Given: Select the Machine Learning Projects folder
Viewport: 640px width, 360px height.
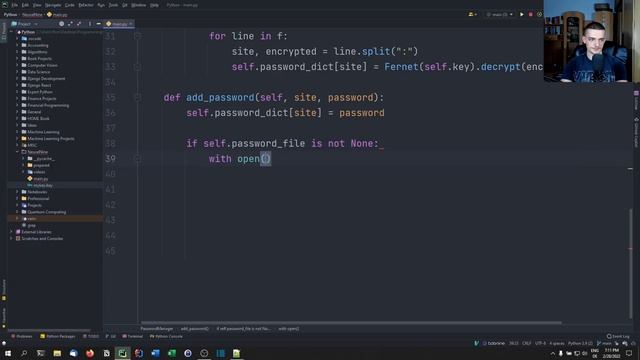Looking at the screenshot, I should [51, 139].
